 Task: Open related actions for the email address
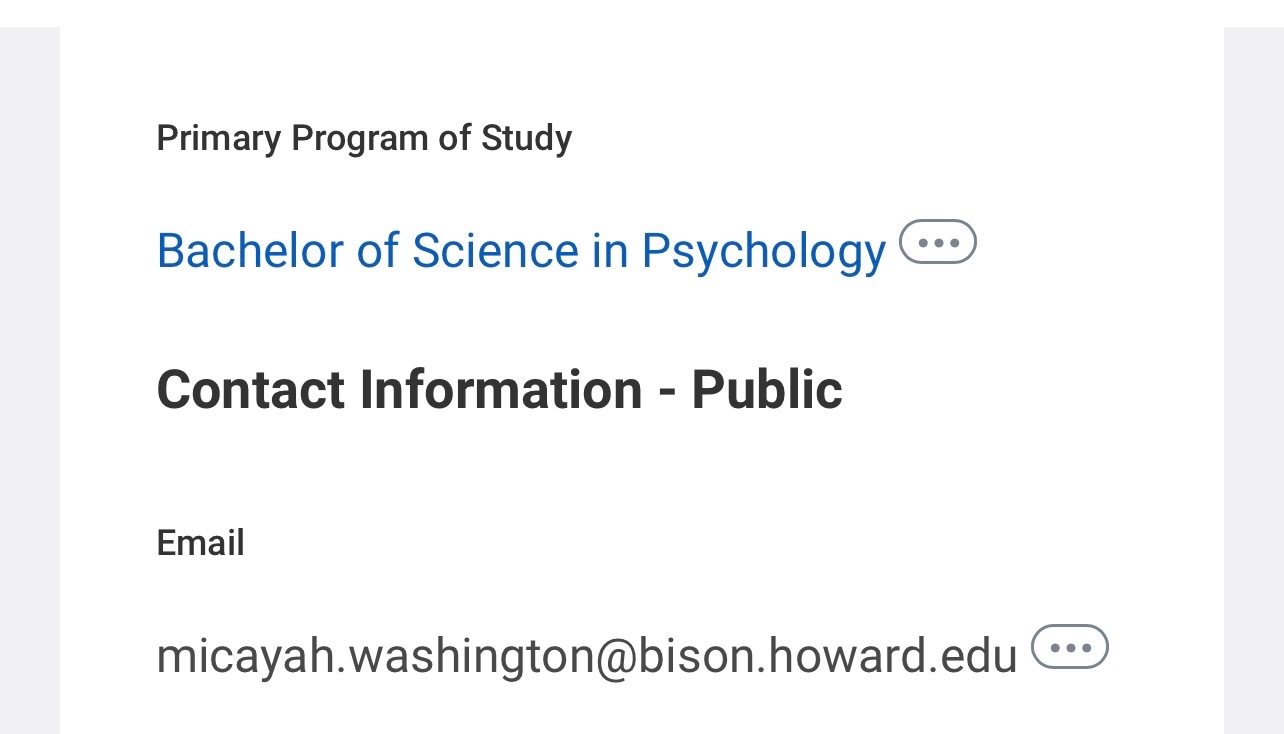(x=1069, y=647)
